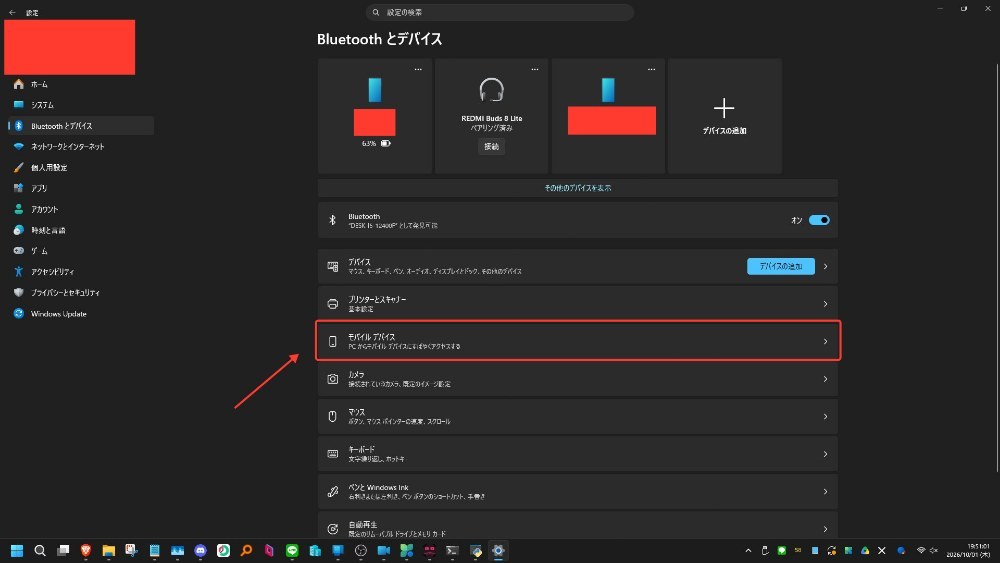Image resolution: width=1000 pixels, height=563 pixels.
Task: Open システム settings in the sidebar
Action: (80, 105)
